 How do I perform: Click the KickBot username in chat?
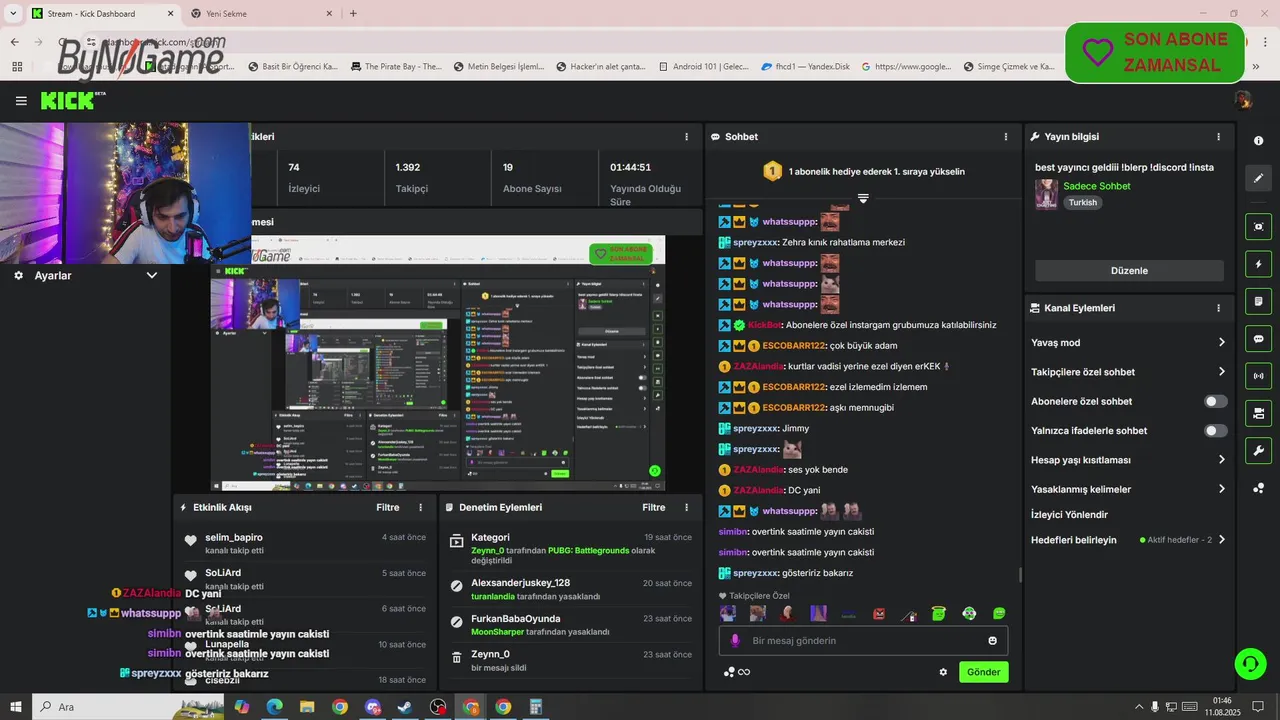(x=764, y=325)
